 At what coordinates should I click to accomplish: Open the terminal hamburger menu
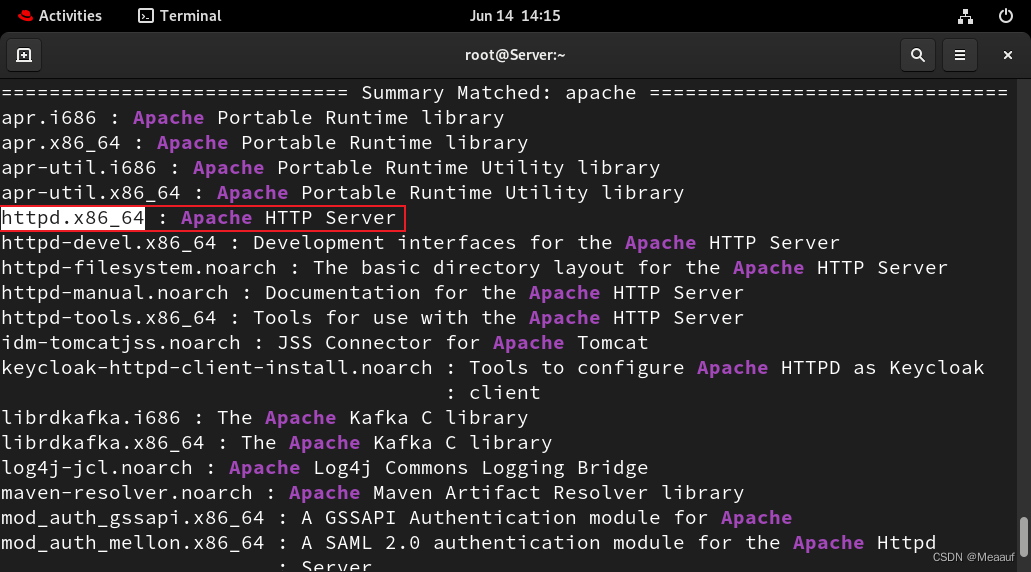960,55
